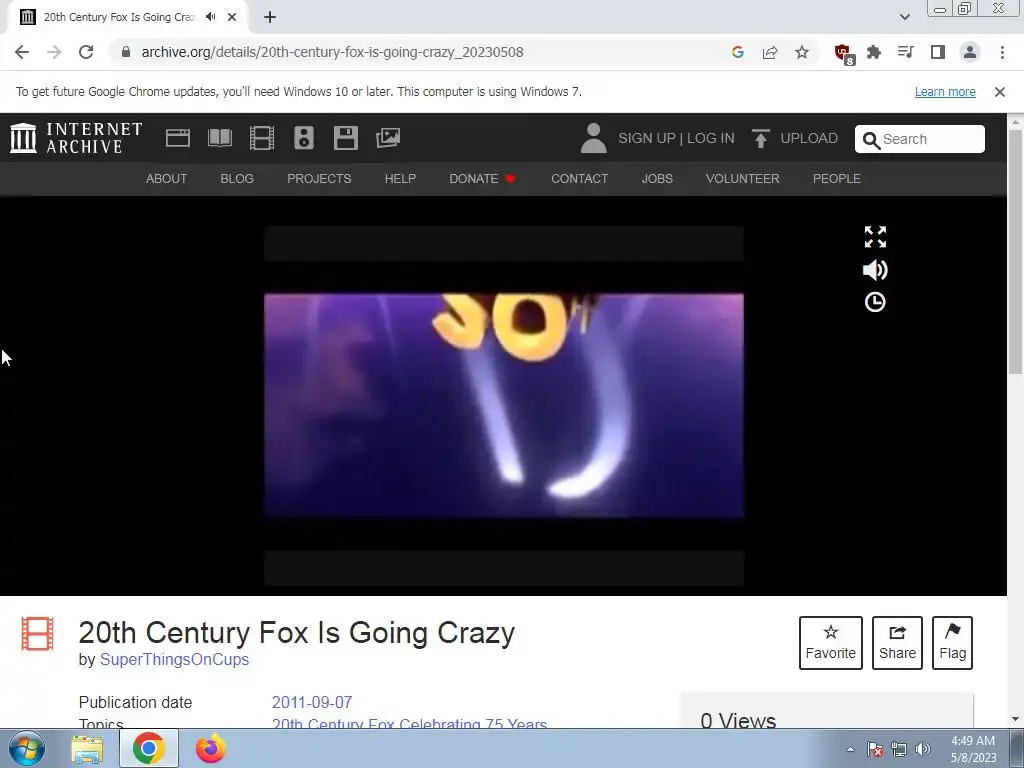Open the Audio speaker icon
Viewport: 1024px width, 768px height.
(x=304, y=138)
